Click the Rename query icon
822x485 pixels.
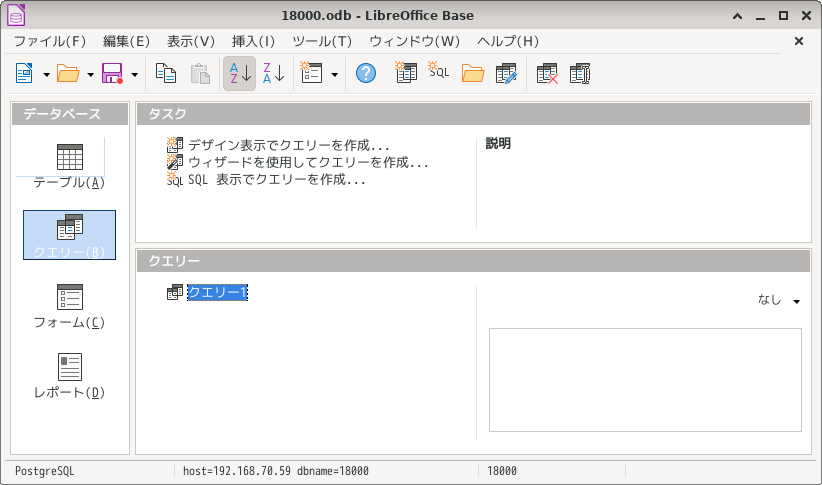[x=580, y=73]
